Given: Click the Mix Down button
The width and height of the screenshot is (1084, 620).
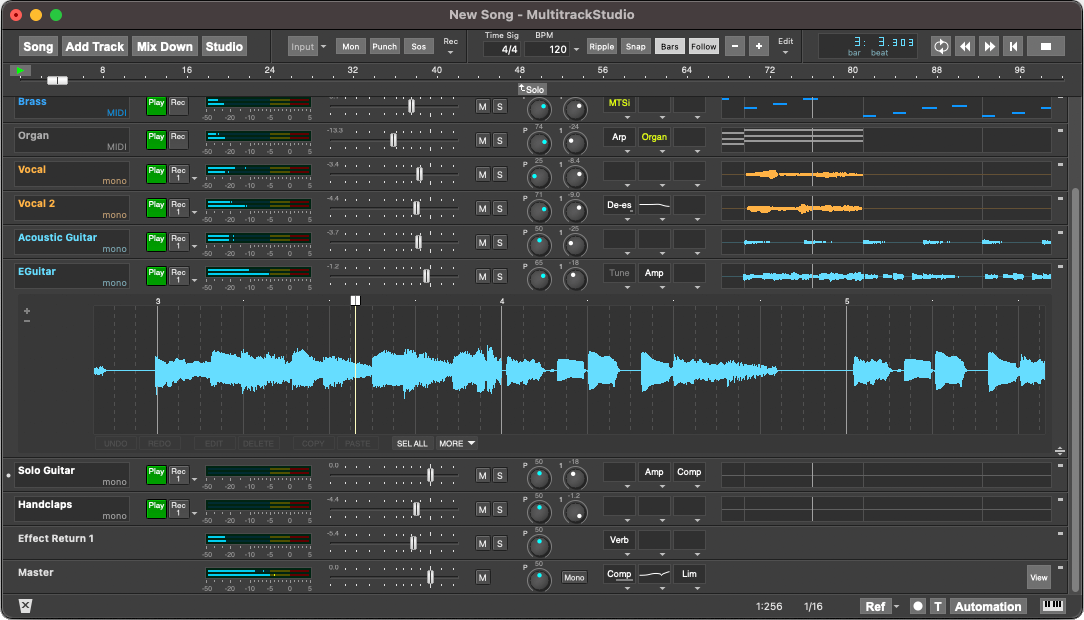Looking at the screenshot, I should (164, 46).
